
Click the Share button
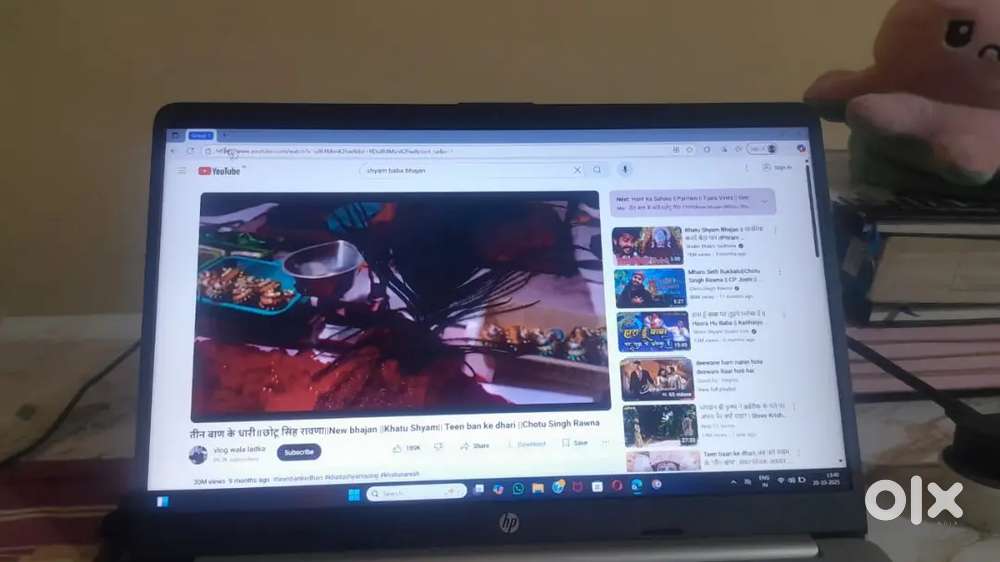[x=475, y=446]
